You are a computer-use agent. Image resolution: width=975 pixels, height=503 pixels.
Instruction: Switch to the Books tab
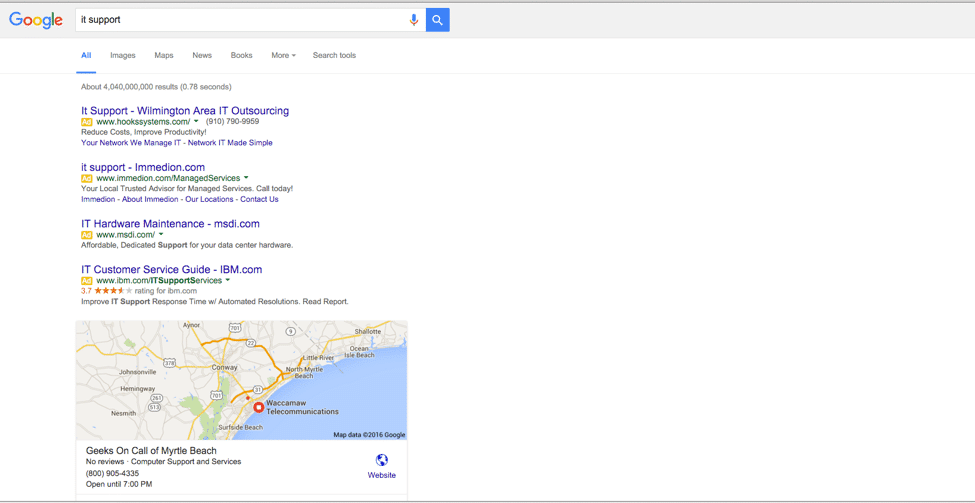click(x=241, y=55)
